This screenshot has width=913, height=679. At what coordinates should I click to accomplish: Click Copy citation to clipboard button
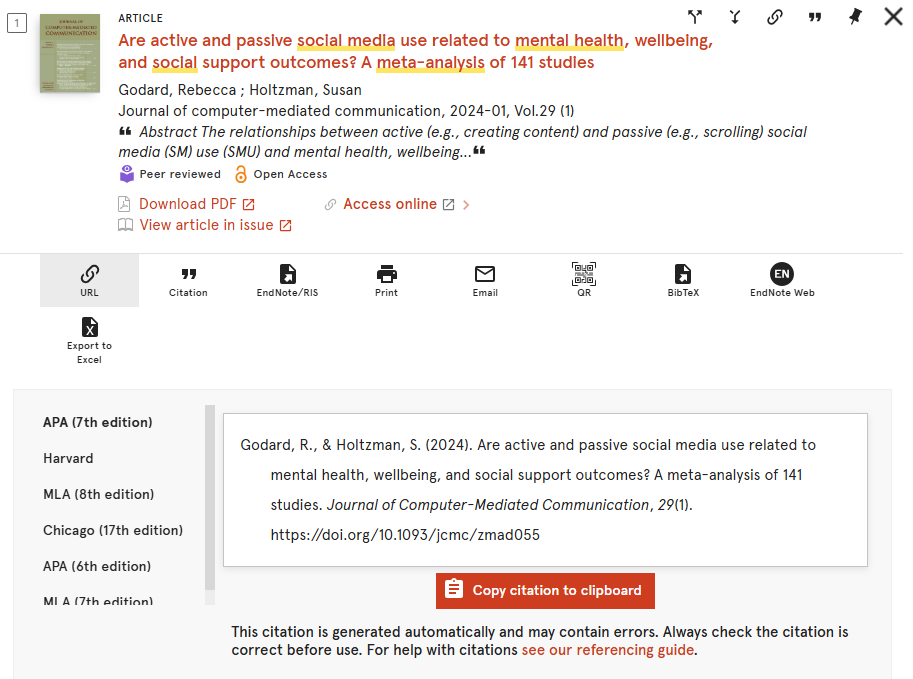(545, 590)
